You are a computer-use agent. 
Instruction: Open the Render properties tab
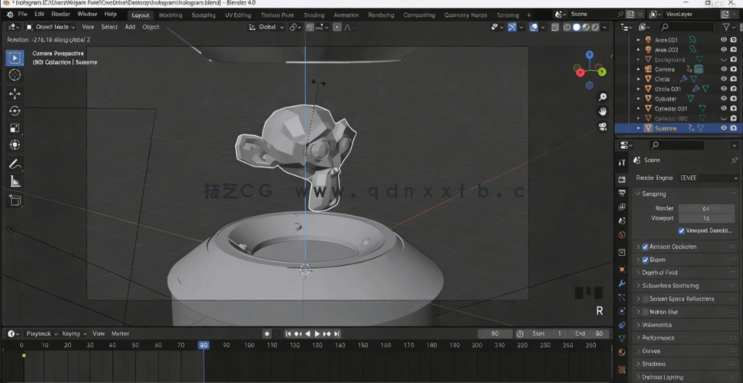pyautogui.click(x=622, y=179)
